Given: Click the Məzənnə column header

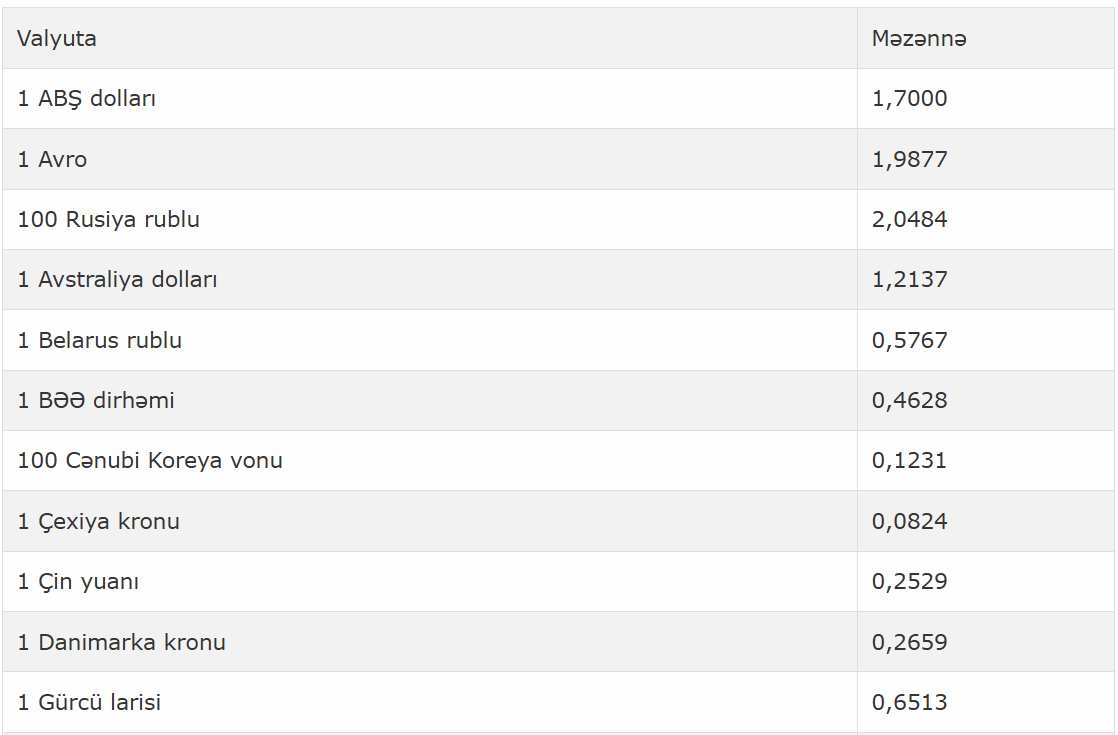Looking at the screenshot, I should click(x=919, y=38).
